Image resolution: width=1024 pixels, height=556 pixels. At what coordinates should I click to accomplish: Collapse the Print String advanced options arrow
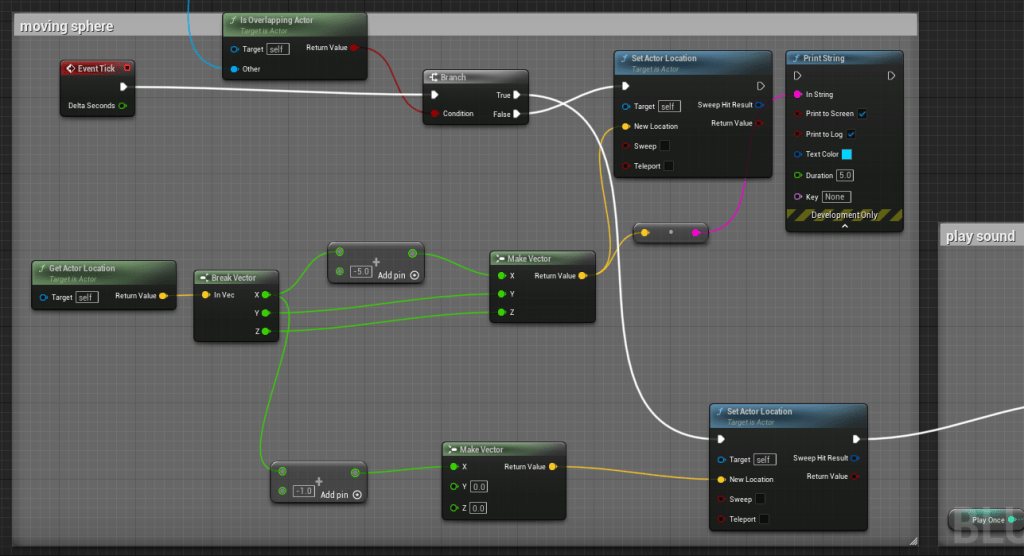(844, 227)
